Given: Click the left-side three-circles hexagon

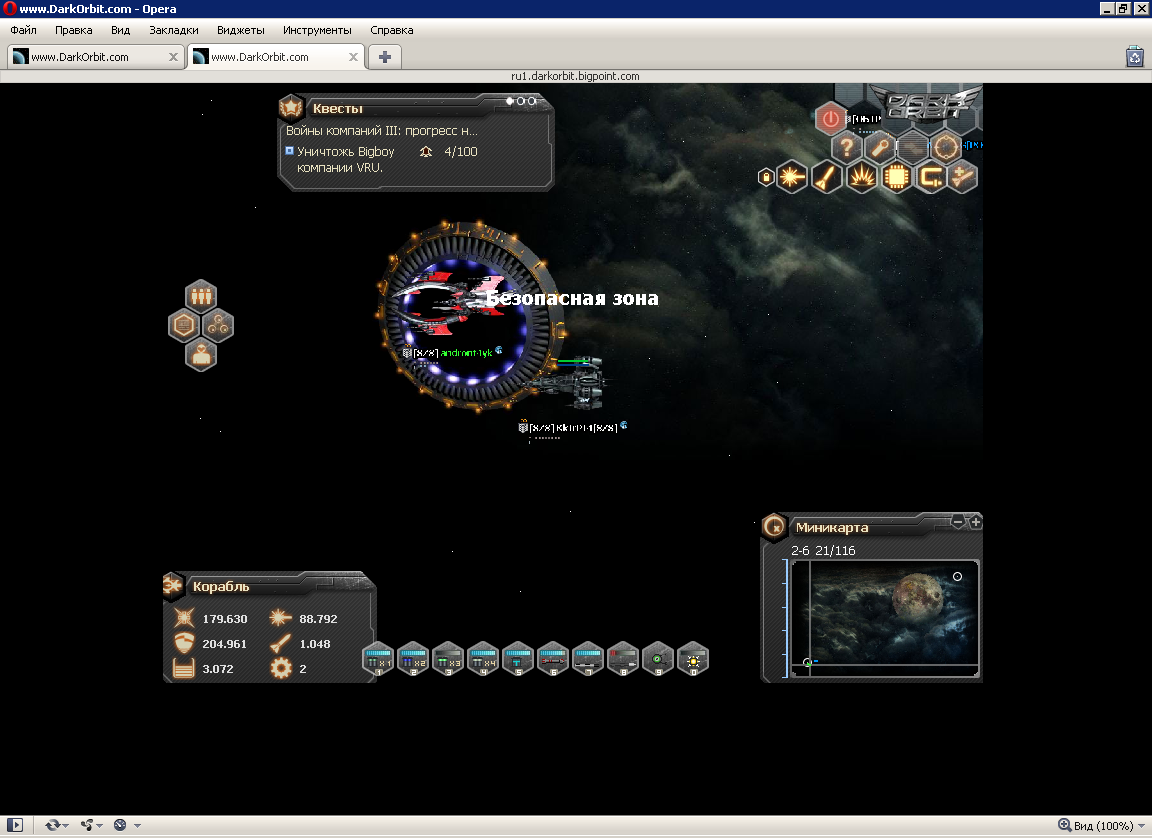Looking at the screenshot, I should coord(218,325).
